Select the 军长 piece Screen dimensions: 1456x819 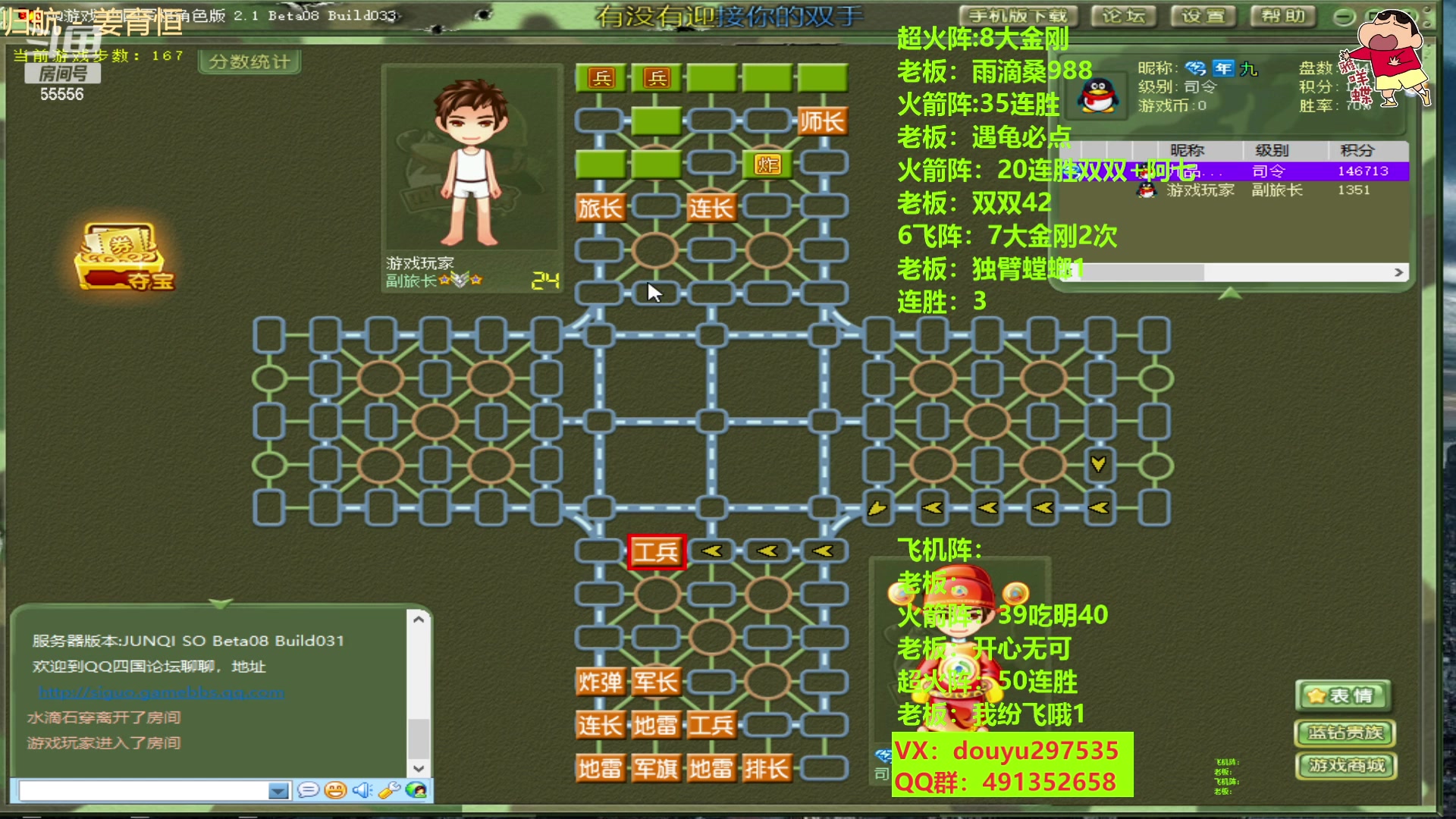point(656,682)
